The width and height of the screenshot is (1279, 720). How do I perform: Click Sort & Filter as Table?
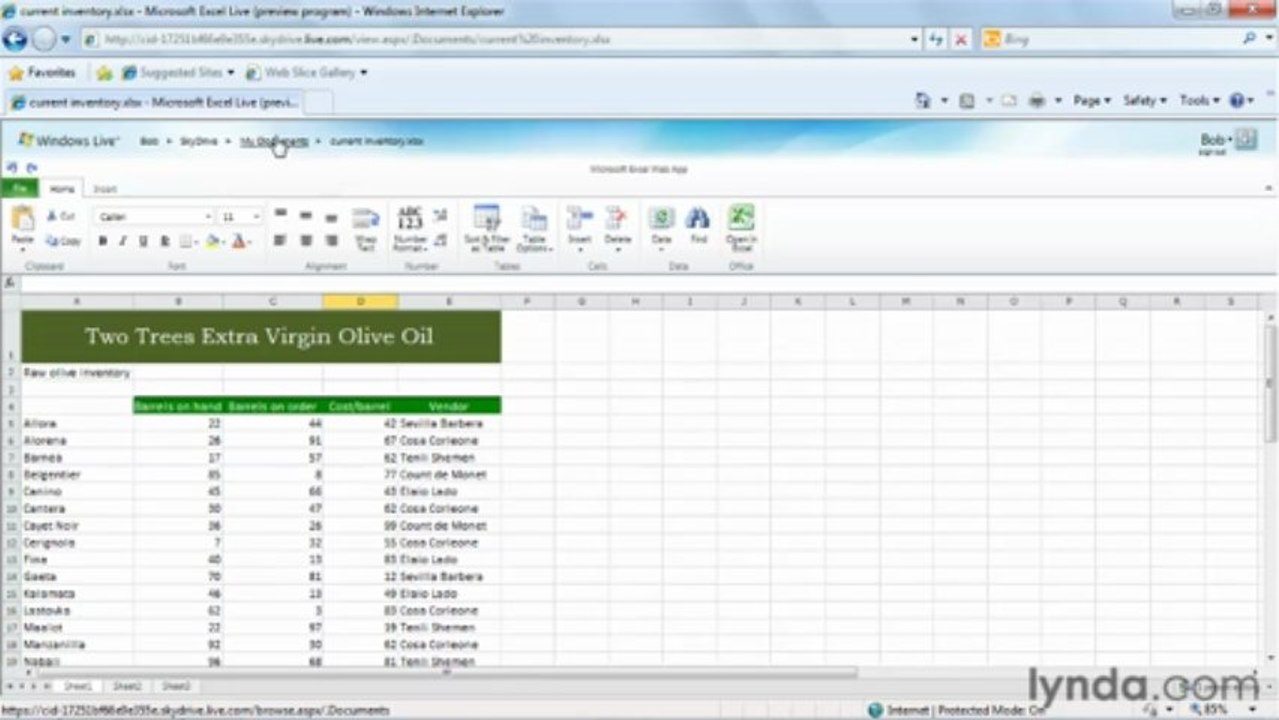click(x=487, y=229)
